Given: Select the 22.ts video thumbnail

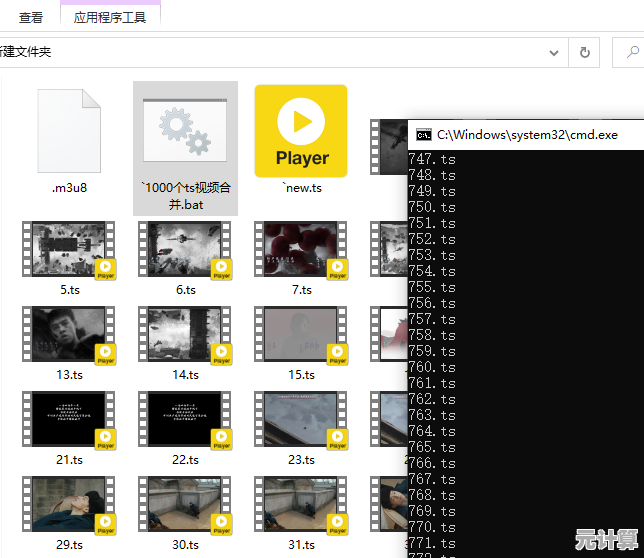Looking at the screenshot, I should (x=185, y=419).
